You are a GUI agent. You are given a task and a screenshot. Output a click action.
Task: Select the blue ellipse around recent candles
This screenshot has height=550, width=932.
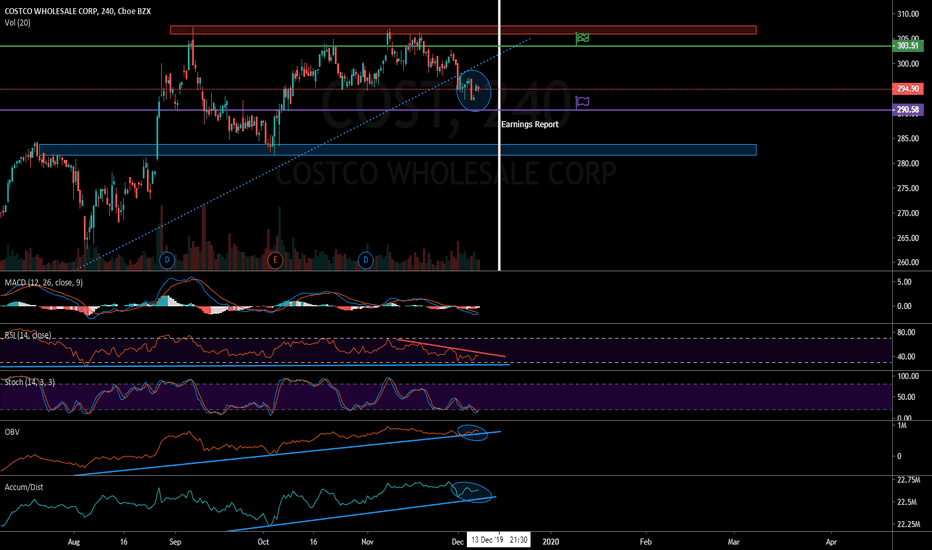pyautogui.click(x=474, y=90)
